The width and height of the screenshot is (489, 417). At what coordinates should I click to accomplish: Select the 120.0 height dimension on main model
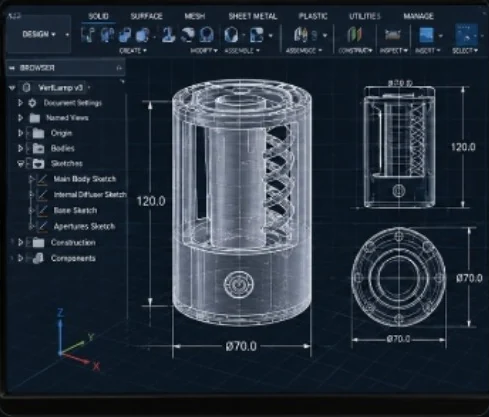coord(151,201)
